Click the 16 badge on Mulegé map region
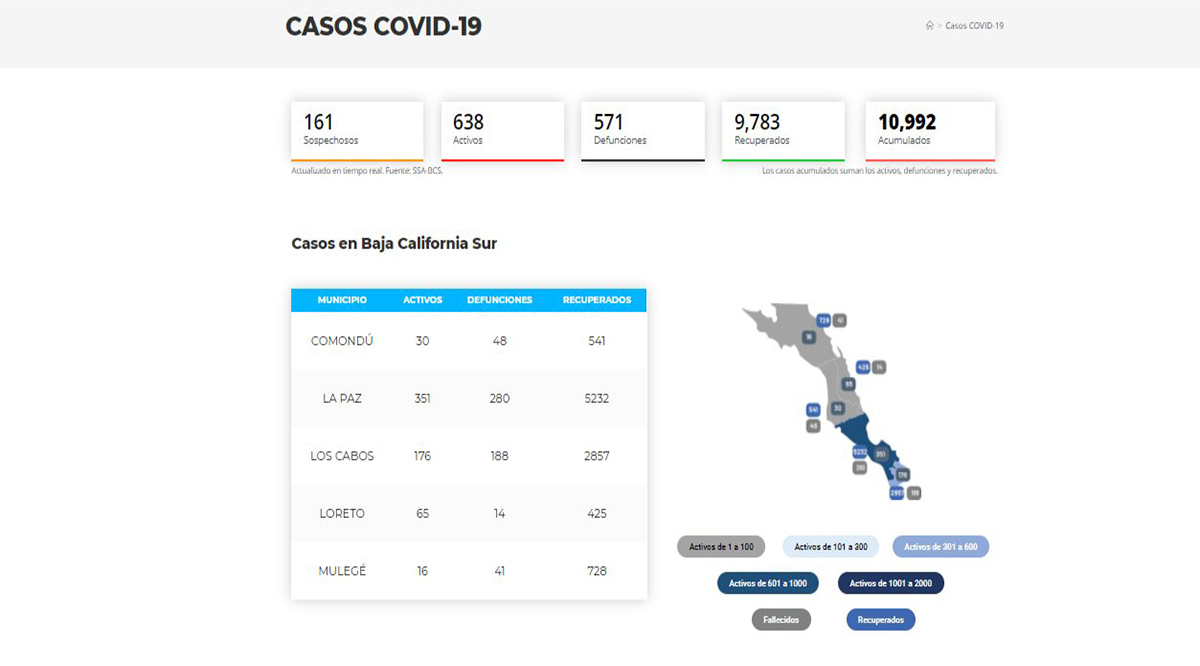Image resolution: width=1200 pixels, height=666 pixels. [809, 337]
